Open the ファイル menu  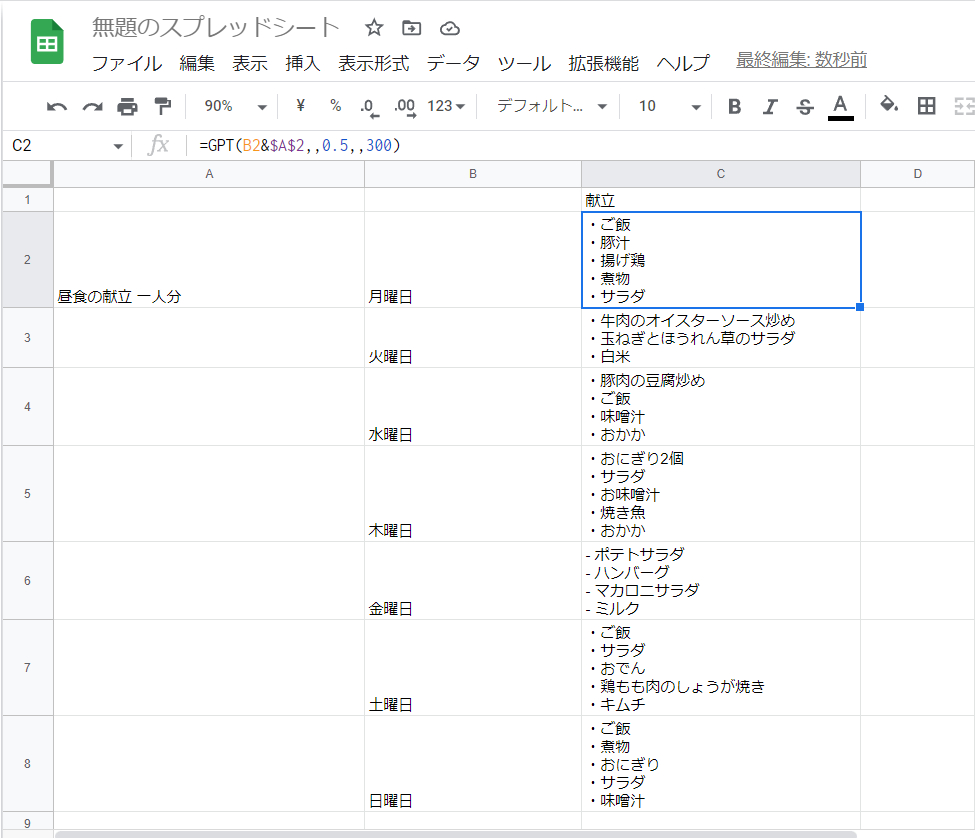[127, 63]
